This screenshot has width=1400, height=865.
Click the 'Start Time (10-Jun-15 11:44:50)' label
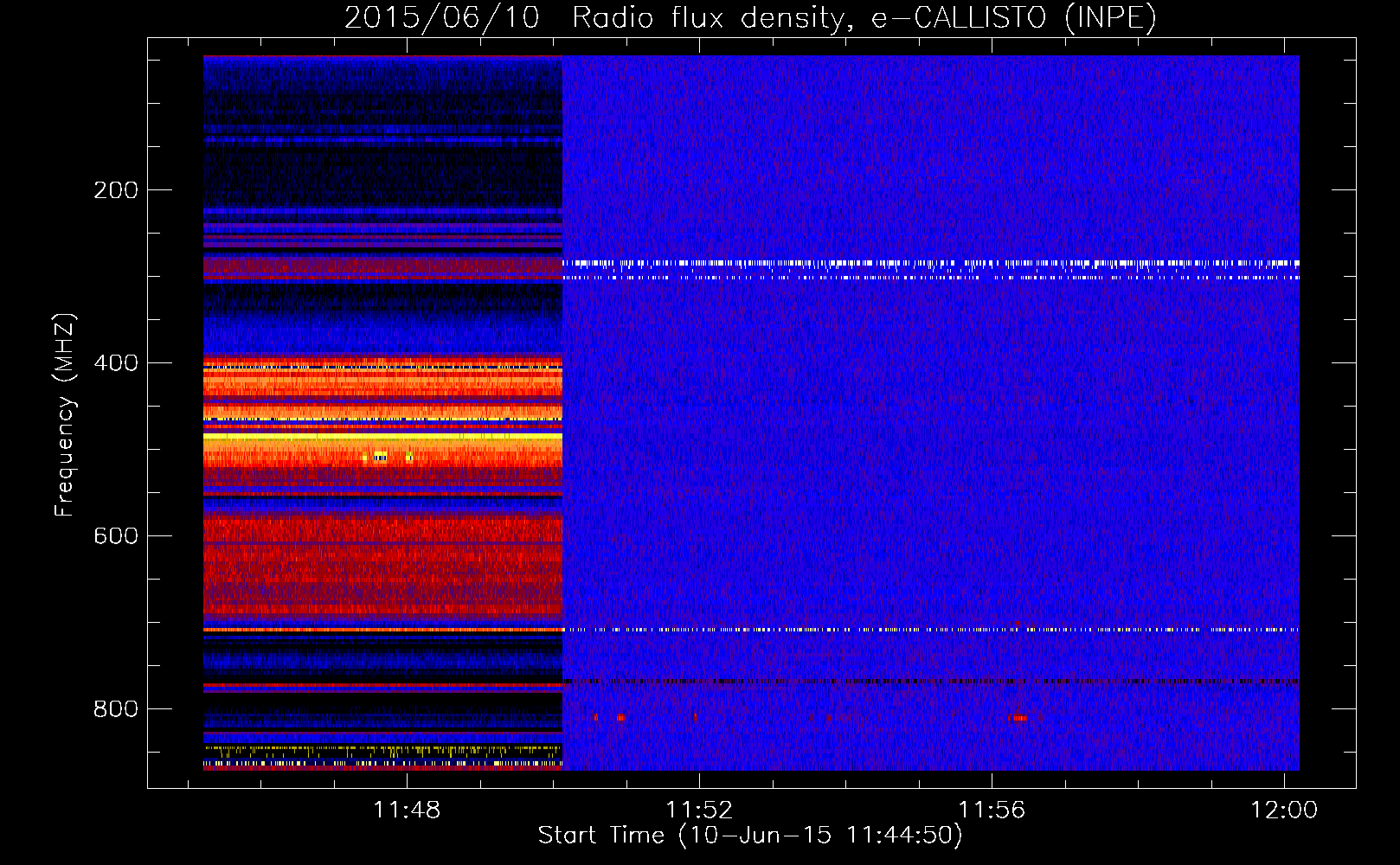pyautogui.click(x=750, y=836)
